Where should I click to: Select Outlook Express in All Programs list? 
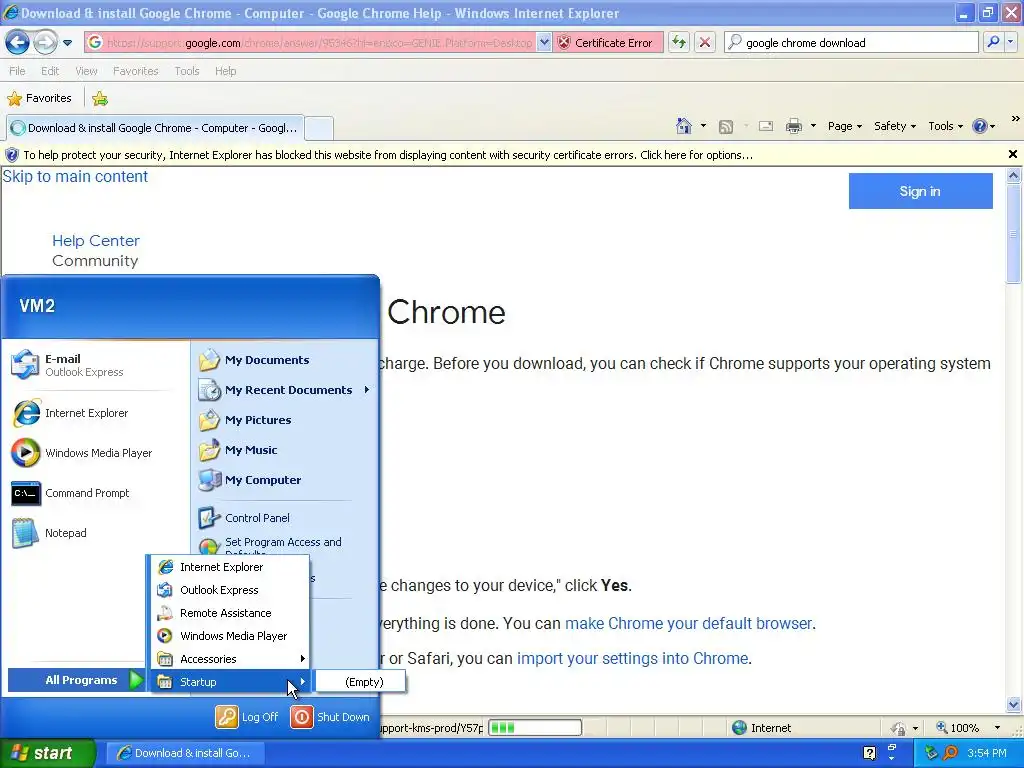coord(230,590)
